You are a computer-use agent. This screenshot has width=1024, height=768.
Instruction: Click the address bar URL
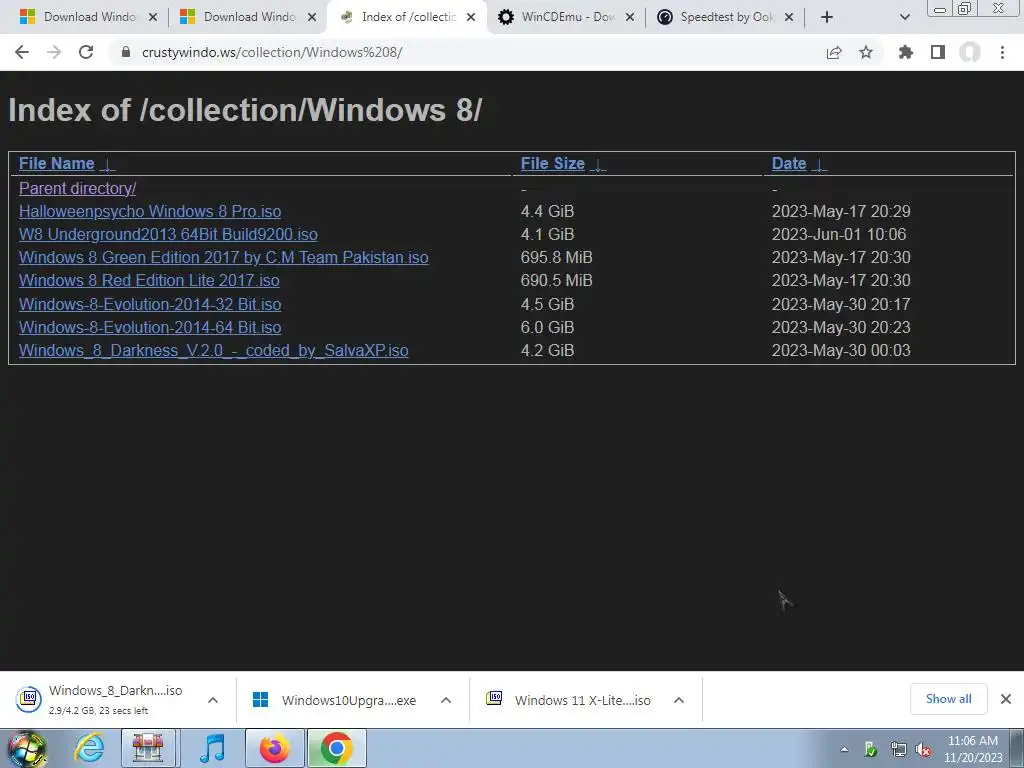(272, 52)
